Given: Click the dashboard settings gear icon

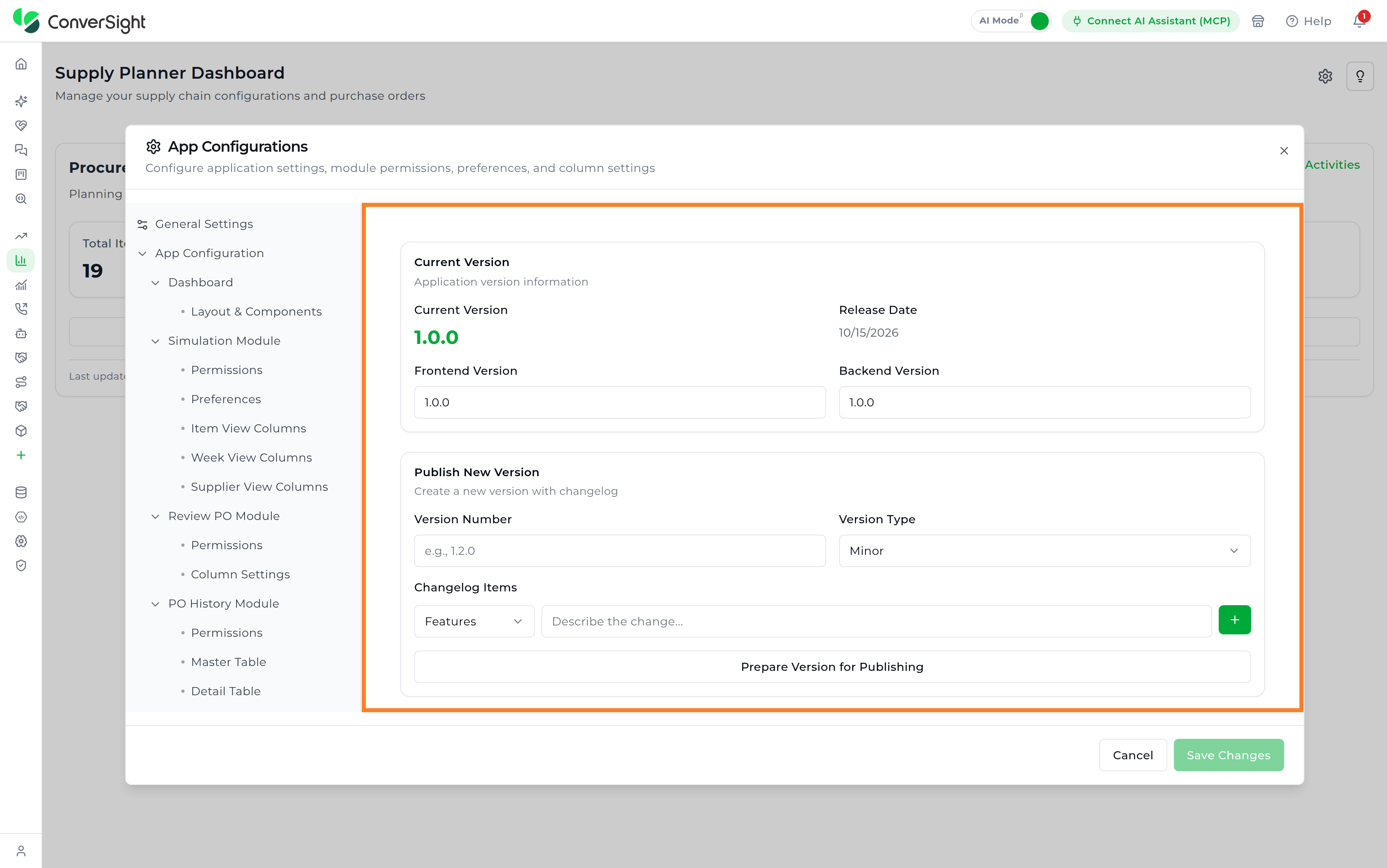Looking at the screenshot, I should [x=1325, y=76].
